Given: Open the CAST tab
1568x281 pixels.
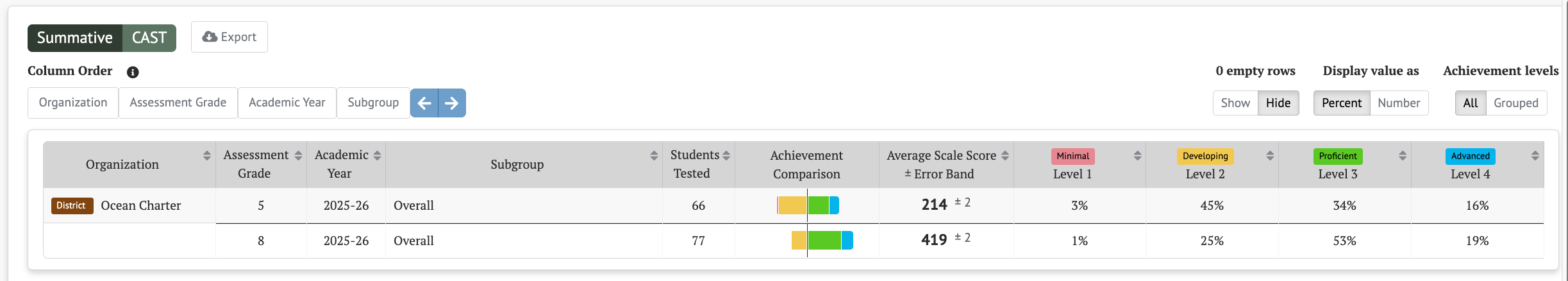Looking at the screenshot, I should [149, 38].
